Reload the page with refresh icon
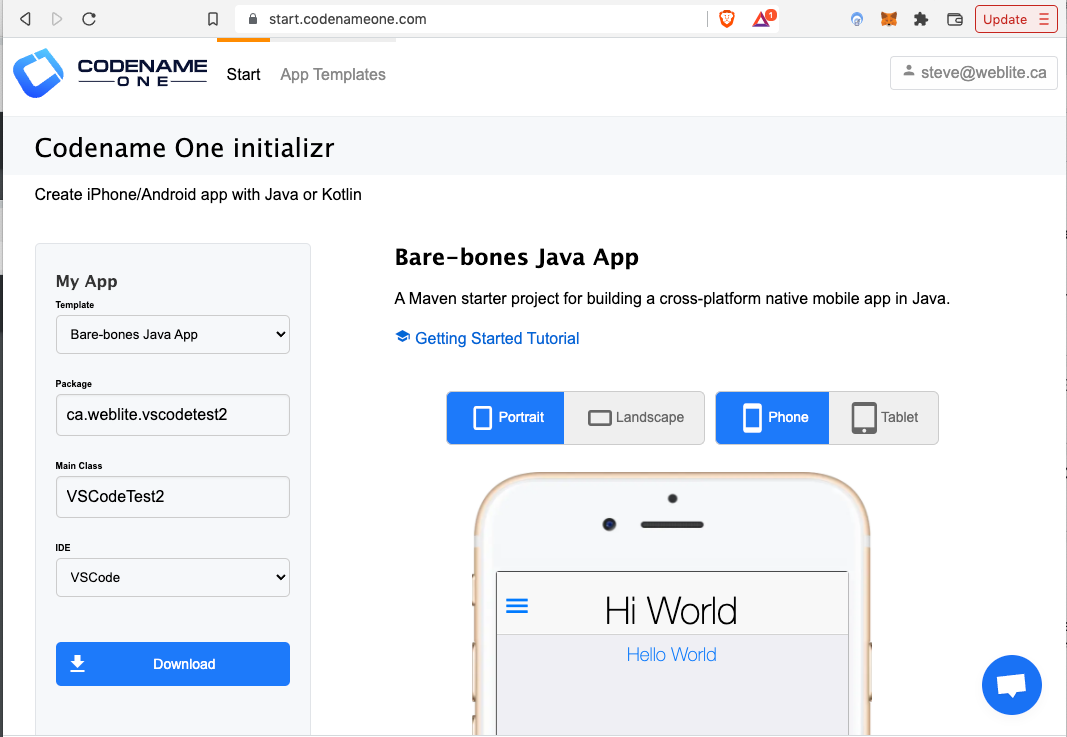The height and width of the screenshot is (737, 1067). 89,19
